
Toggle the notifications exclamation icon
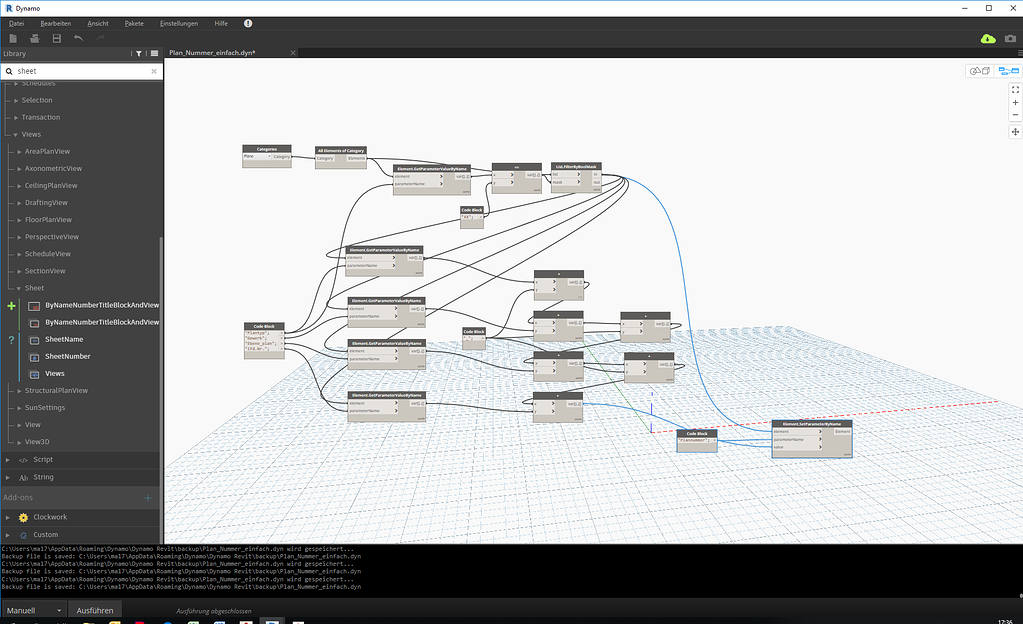coord(247,22)
